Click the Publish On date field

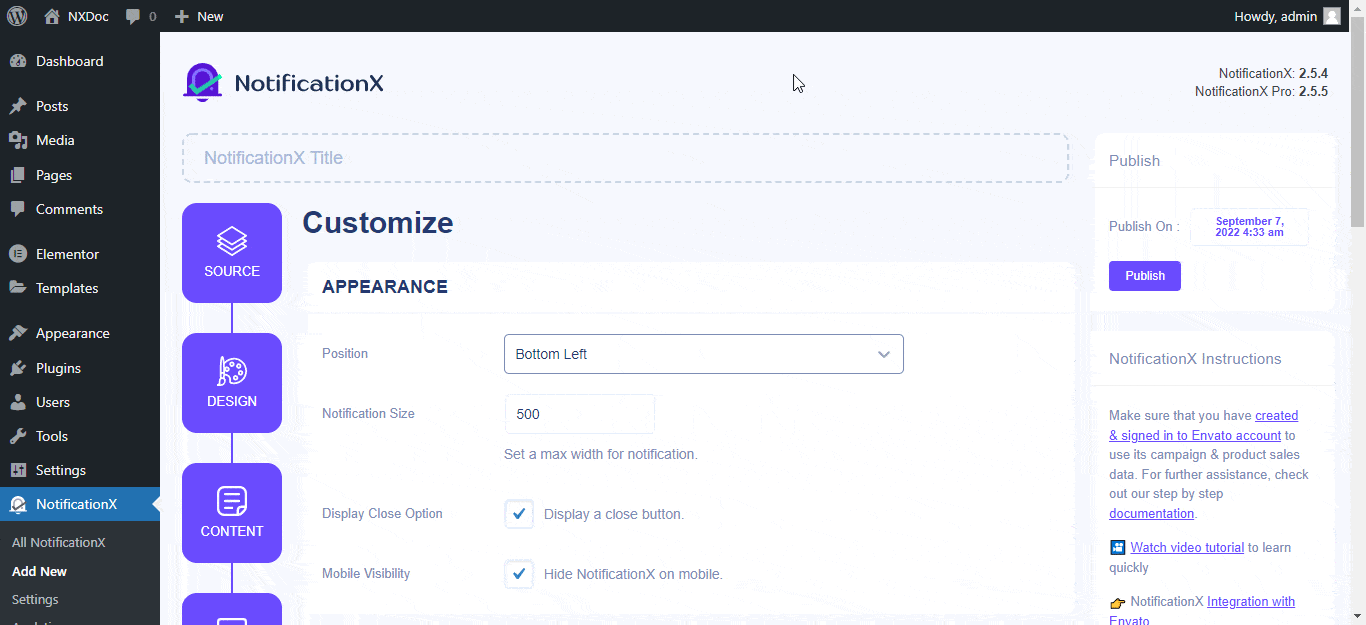coord(1249,227)
